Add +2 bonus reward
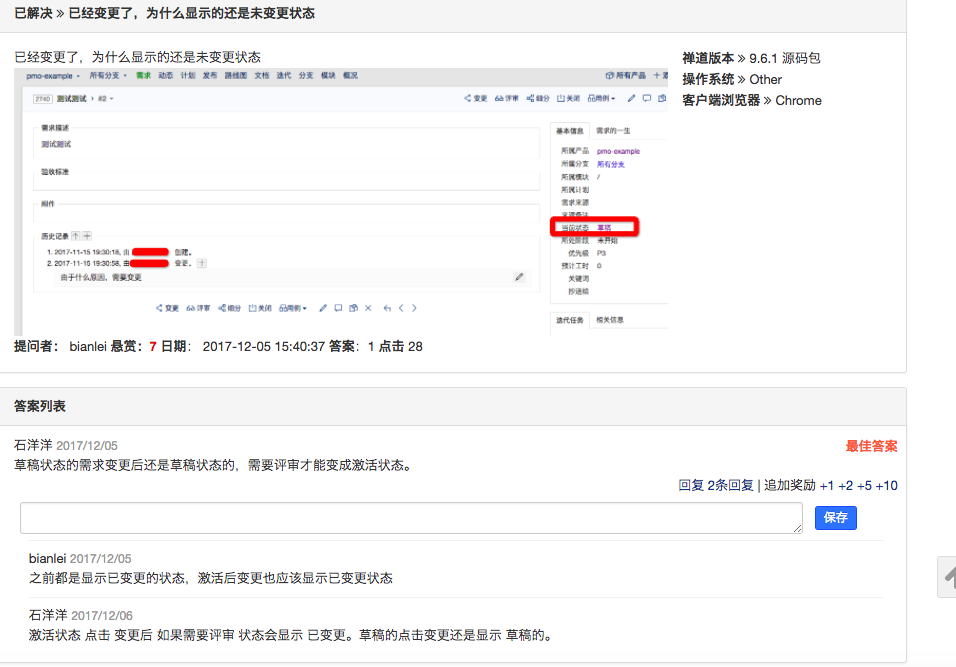Image resolution: width=956 pixels, height=667 pixels. pos(846,486)
